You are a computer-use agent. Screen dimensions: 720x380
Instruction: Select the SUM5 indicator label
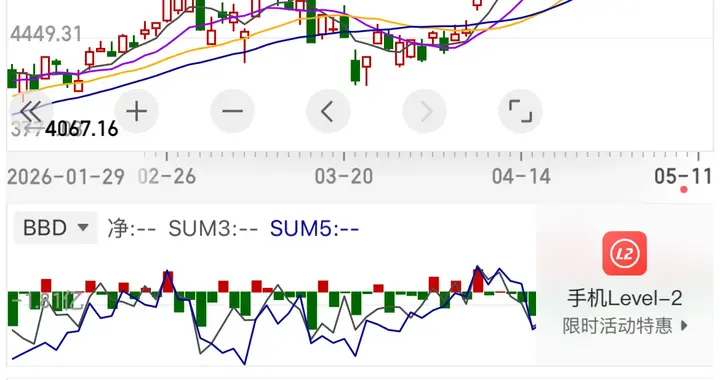click(315, 228)
